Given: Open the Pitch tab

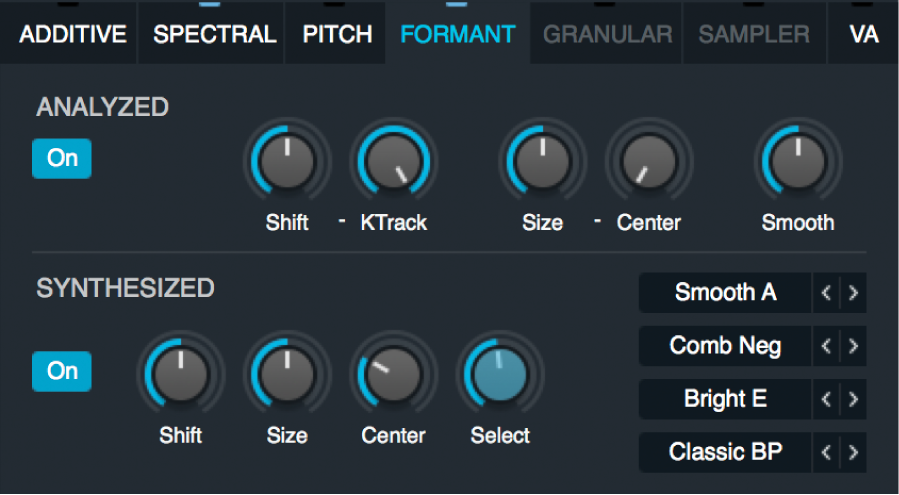Looking at the screenshot, I should 337,34.
